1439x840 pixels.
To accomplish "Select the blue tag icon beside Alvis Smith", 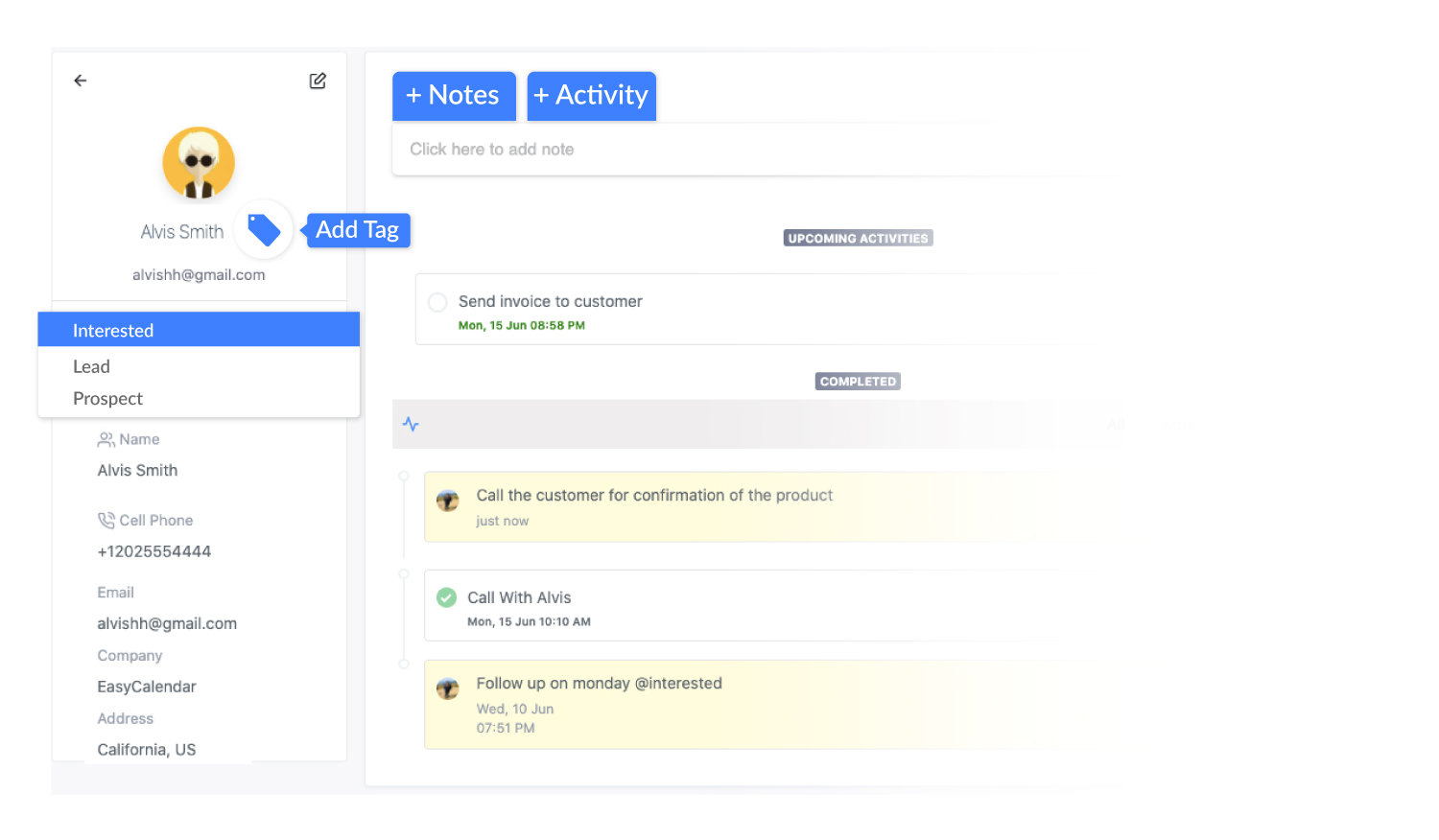I will click(263, 229).
